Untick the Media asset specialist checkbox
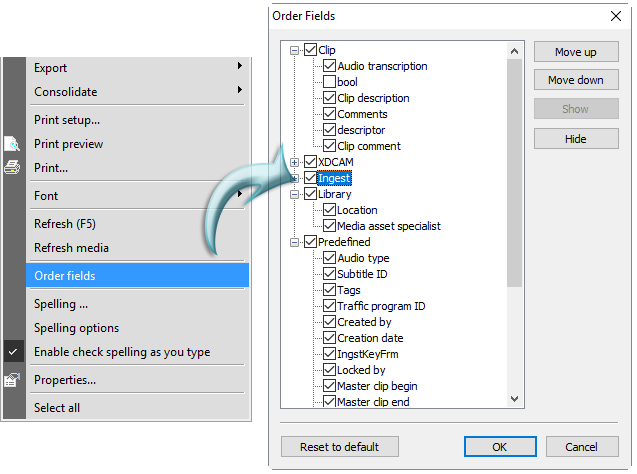The height and width of the screenshot is (474, 637). click(x=329, y=226)
